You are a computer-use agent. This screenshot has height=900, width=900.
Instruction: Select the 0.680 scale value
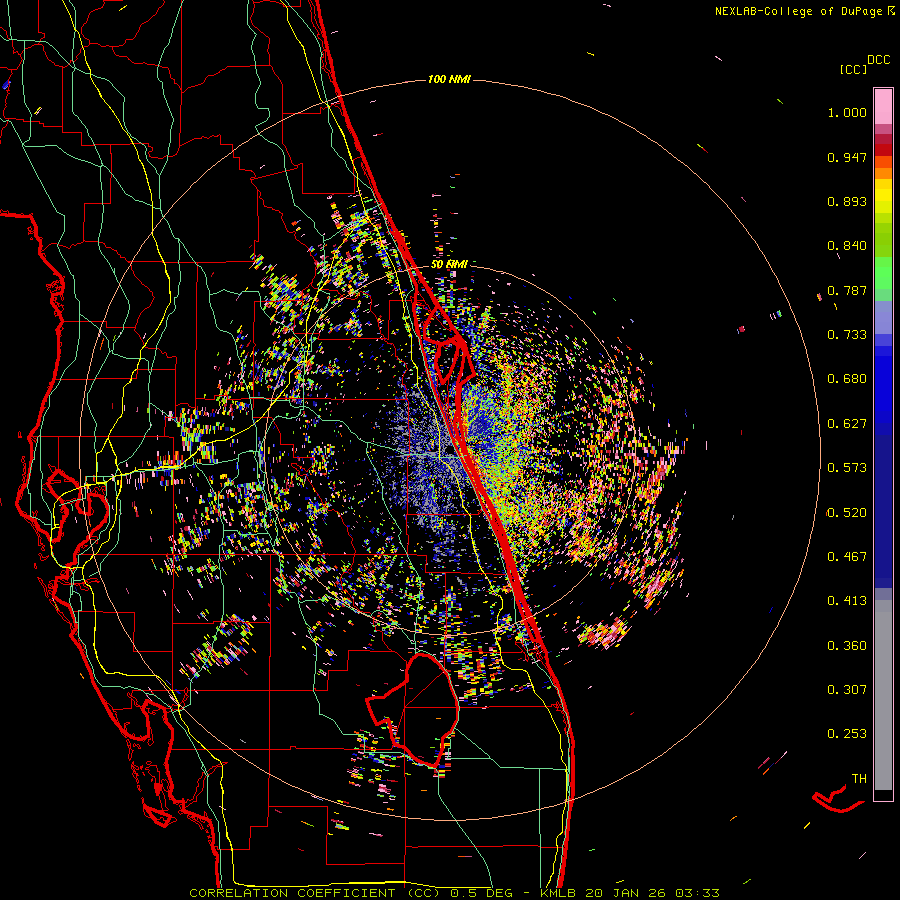[847, 379]
